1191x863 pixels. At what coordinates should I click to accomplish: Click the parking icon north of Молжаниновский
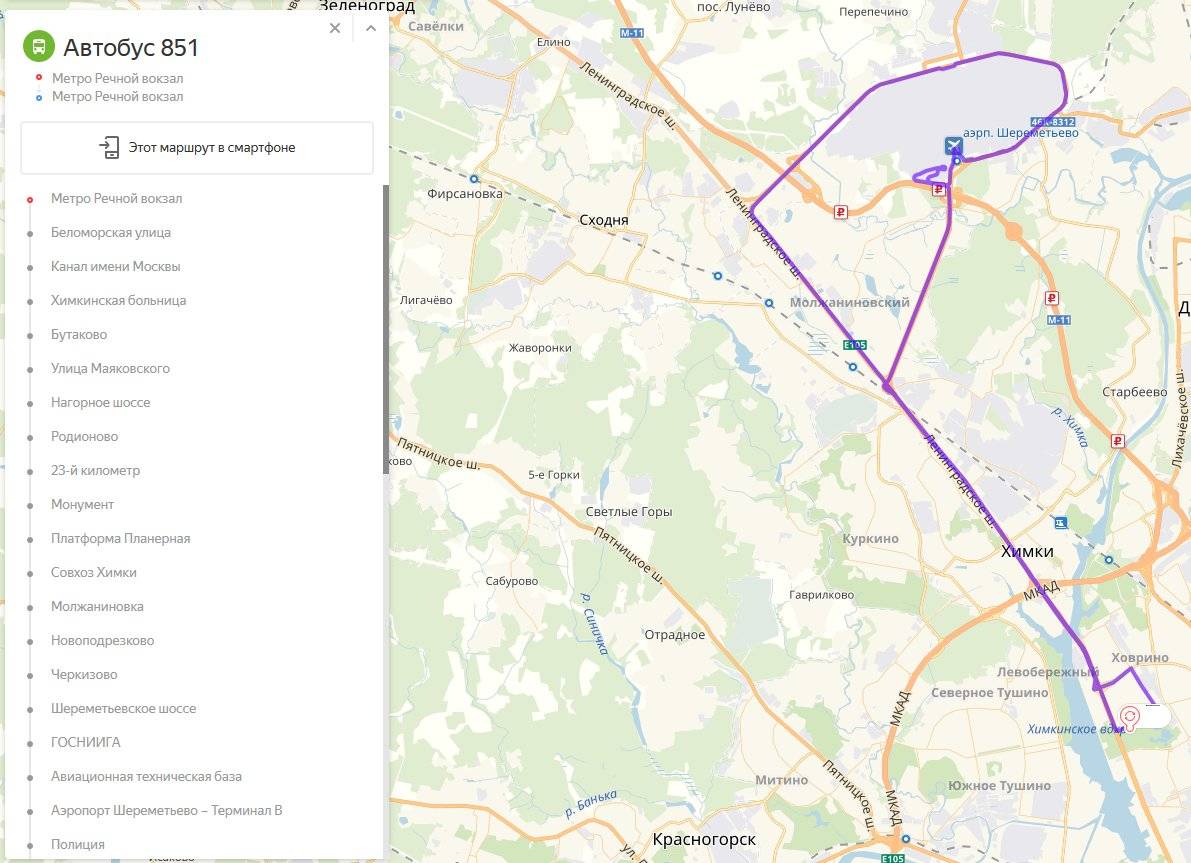coord(840,212)
